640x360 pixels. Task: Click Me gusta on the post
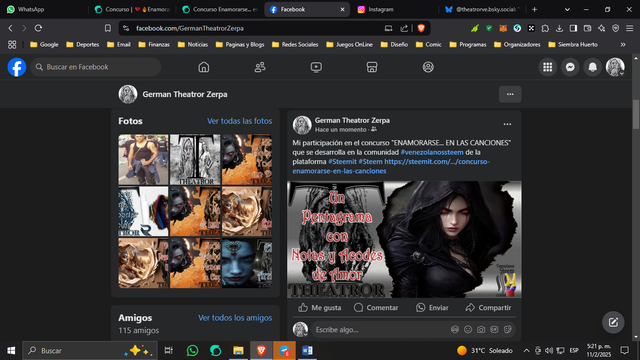(x=320, y=308)
